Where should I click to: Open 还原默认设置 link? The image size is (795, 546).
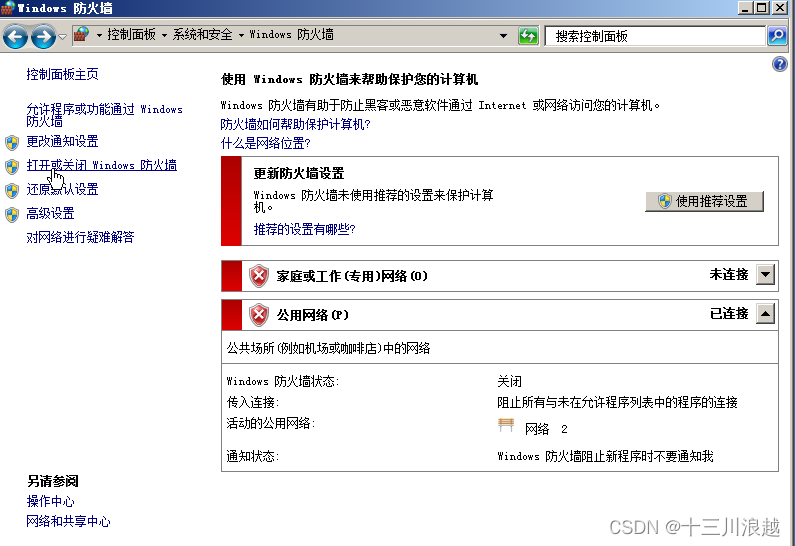point(62,189)
